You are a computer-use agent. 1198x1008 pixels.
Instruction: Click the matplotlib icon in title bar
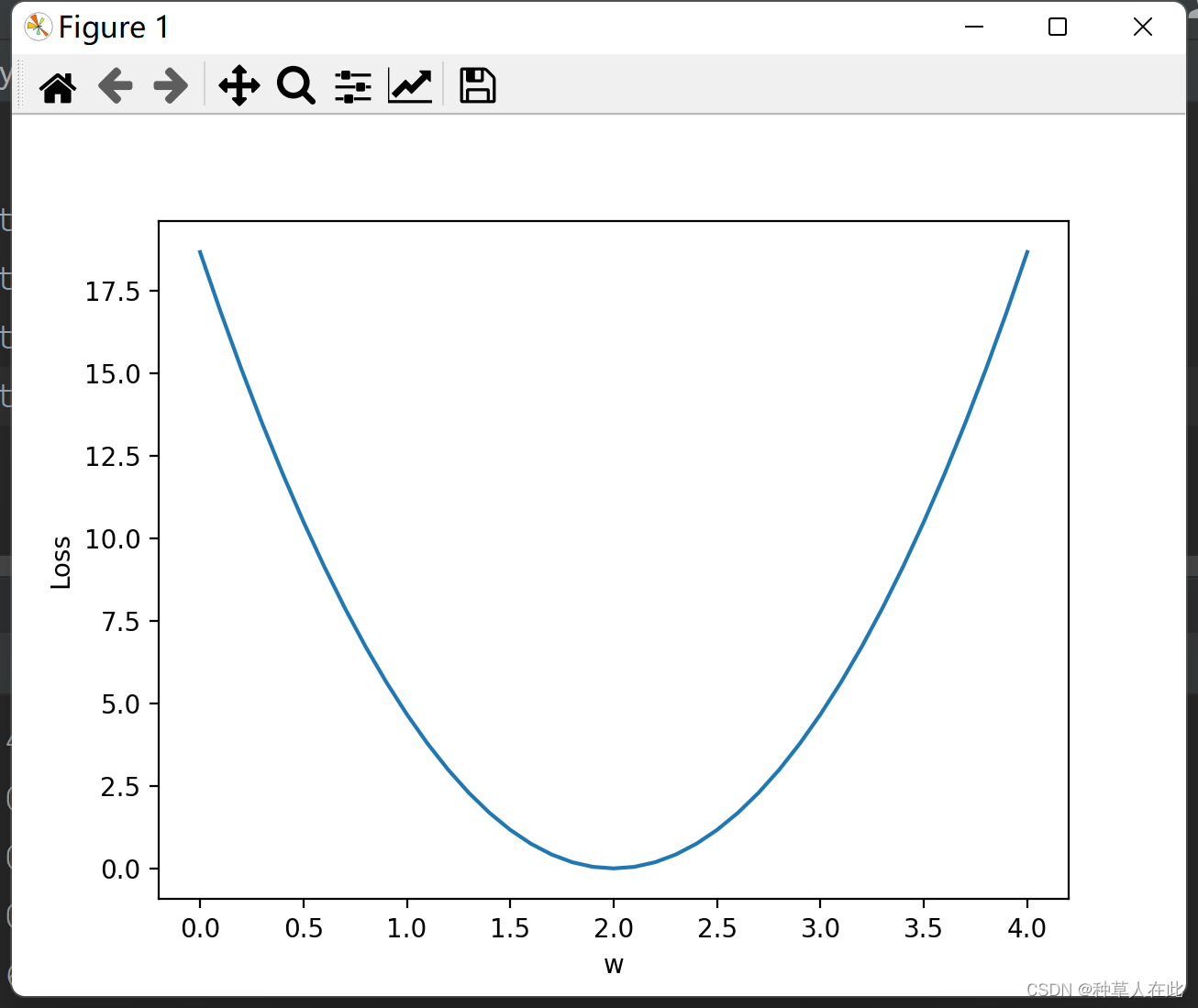[x=38, y=27]
